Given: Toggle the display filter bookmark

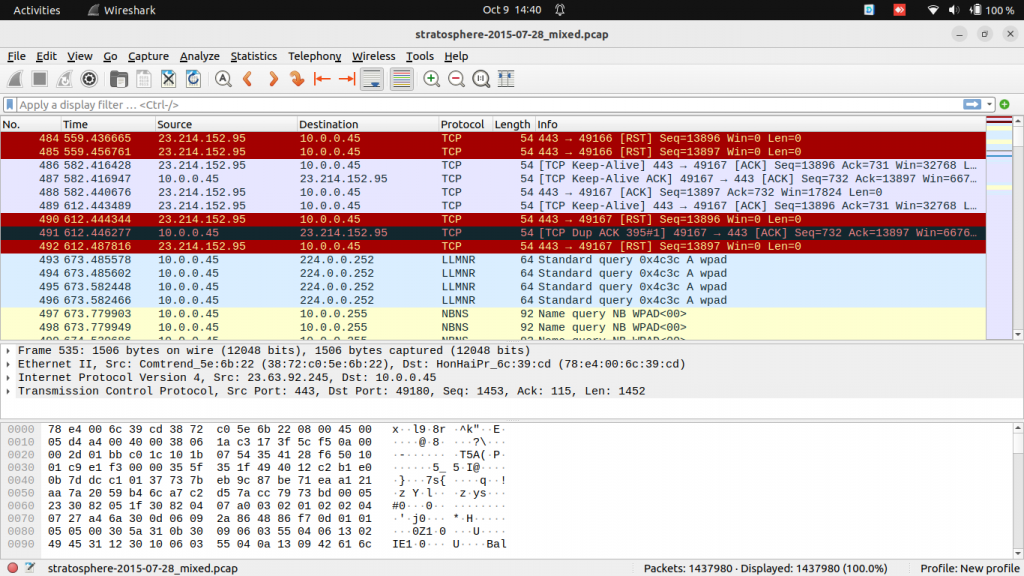Looking at the screenshot, I should click(10, 103).
